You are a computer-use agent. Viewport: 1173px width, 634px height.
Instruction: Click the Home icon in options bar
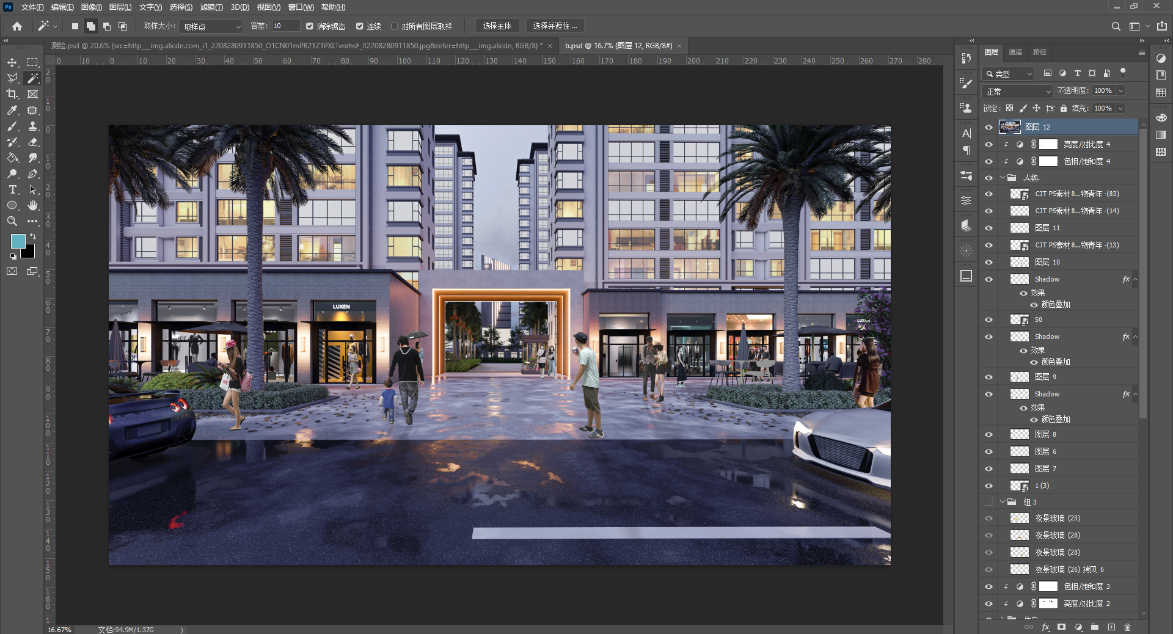click(17, 26)
